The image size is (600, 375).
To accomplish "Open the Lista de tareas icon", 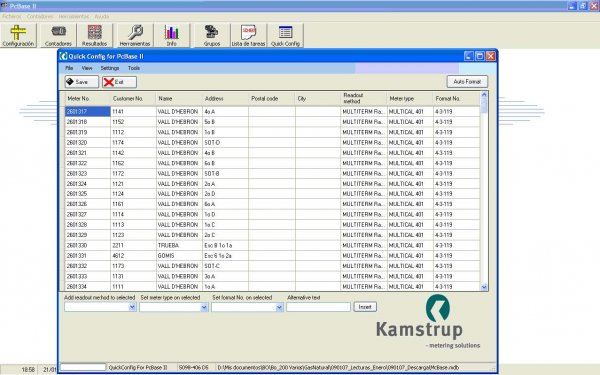I will tap(248, 35).
